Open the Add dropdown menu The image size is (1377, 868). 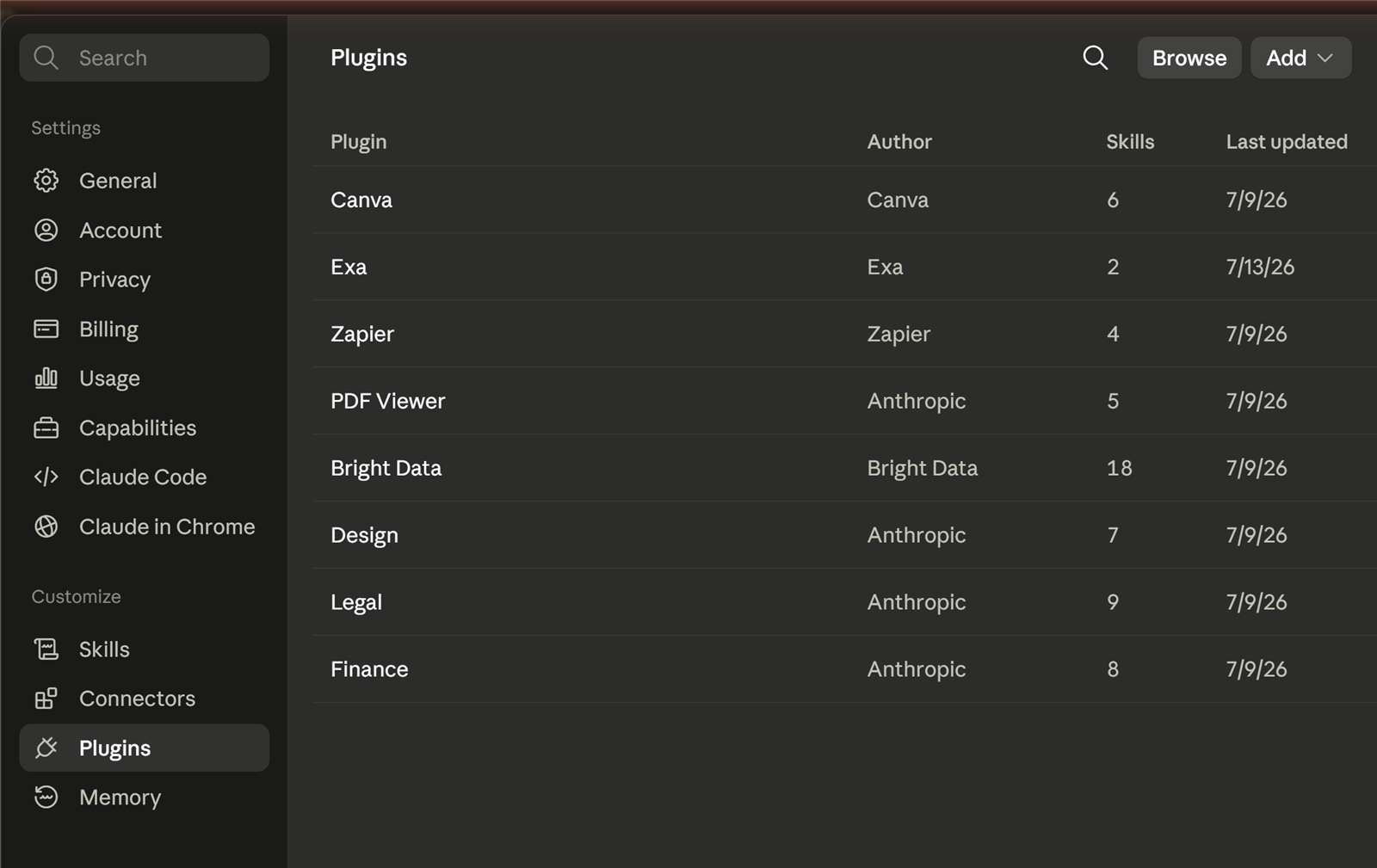(1300, 58)
